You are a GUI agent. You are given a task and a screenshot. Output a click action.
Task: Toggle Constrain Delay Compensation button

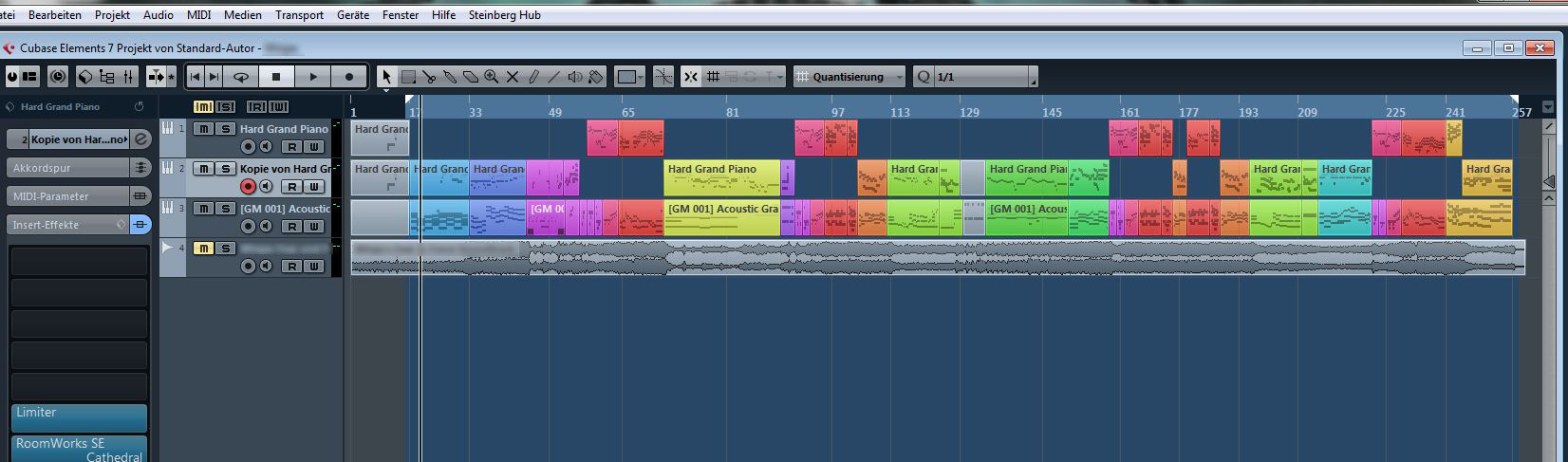pos(12,77)
